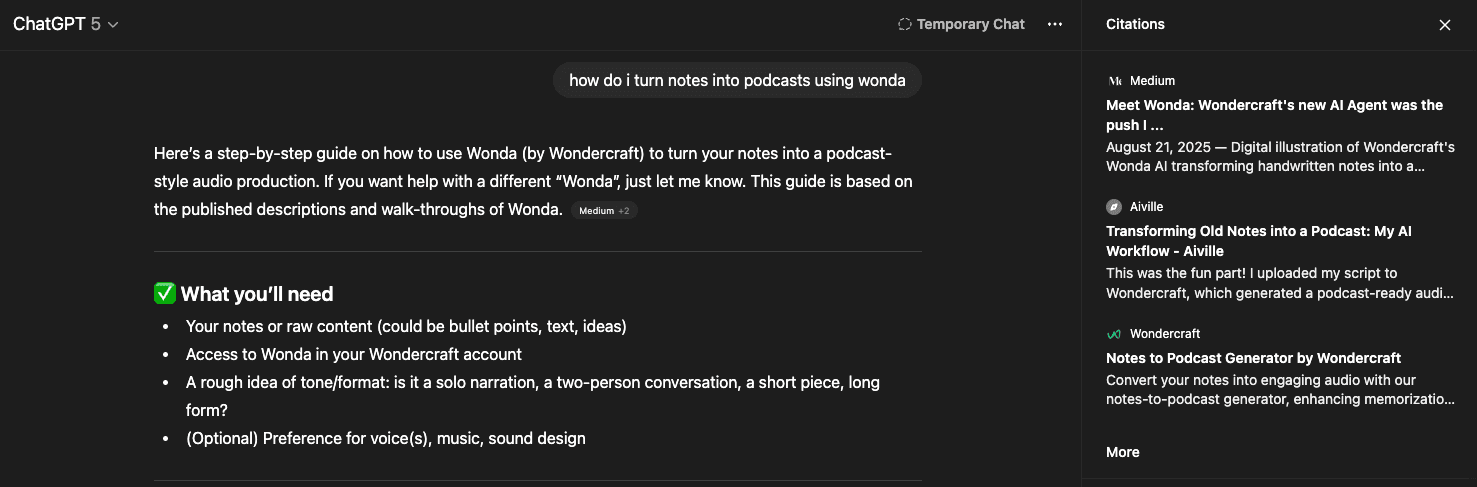Click '(Optional) Preference for voice(s)' bullet
This screenshot has width=1477, height=487.
386,438
